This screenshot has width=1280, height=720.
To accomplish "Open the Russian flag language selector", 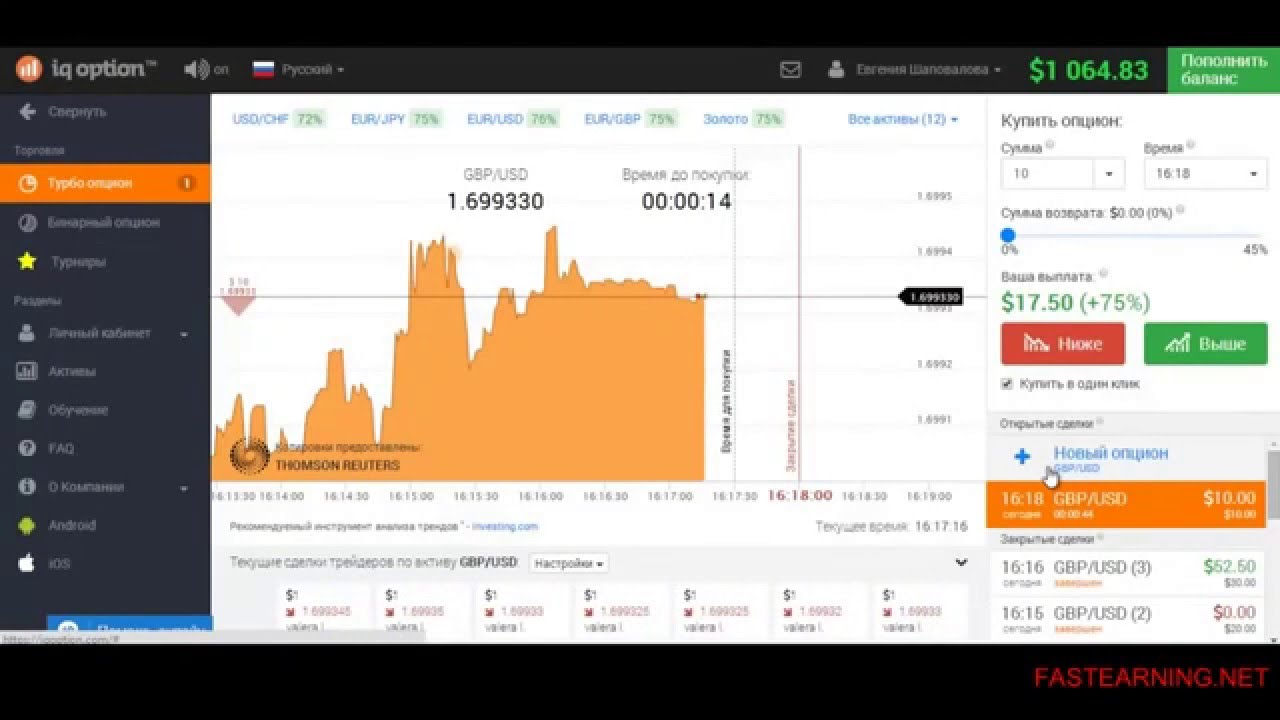I will (x=298, y=69).
